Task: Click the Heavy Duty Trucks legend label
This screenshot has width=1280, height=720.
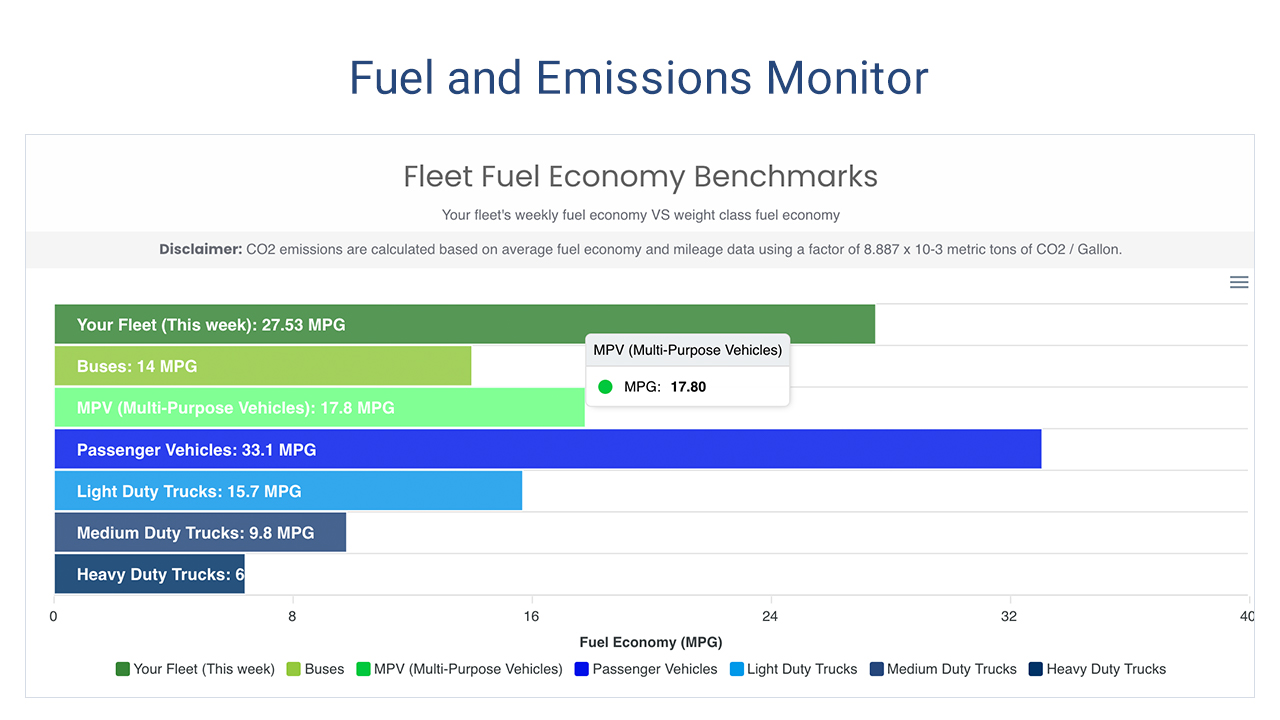Action: [x=1105, y=669]
